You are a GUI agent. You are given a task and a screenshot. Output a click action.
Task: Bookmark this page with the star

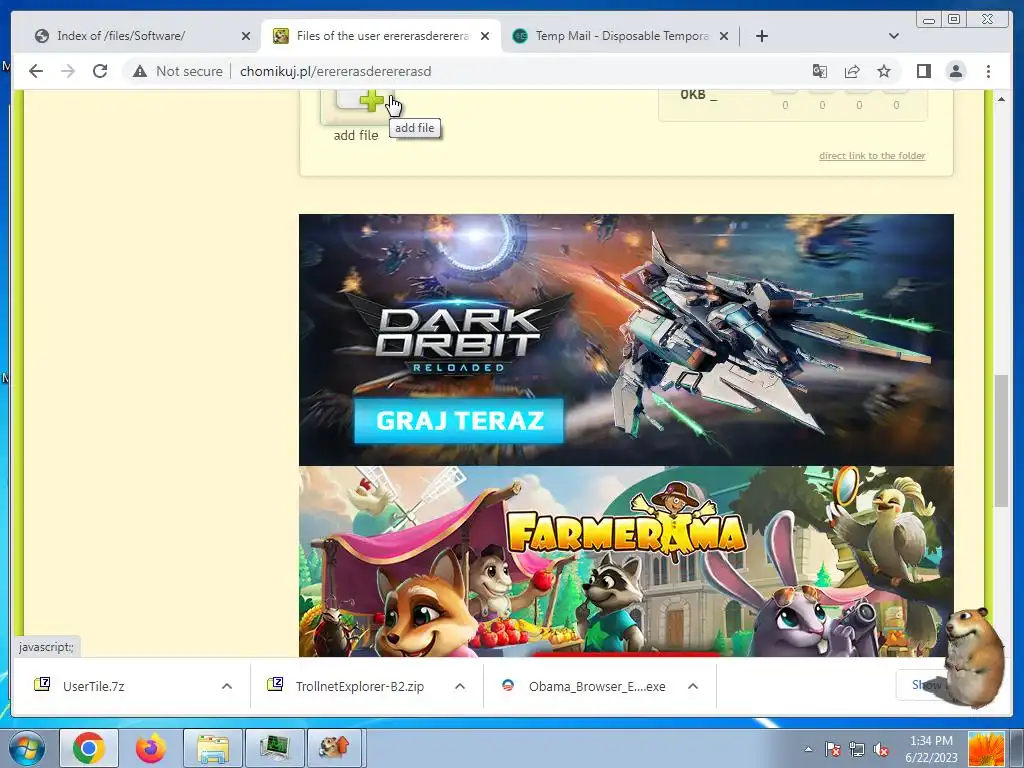click(884, 71)
